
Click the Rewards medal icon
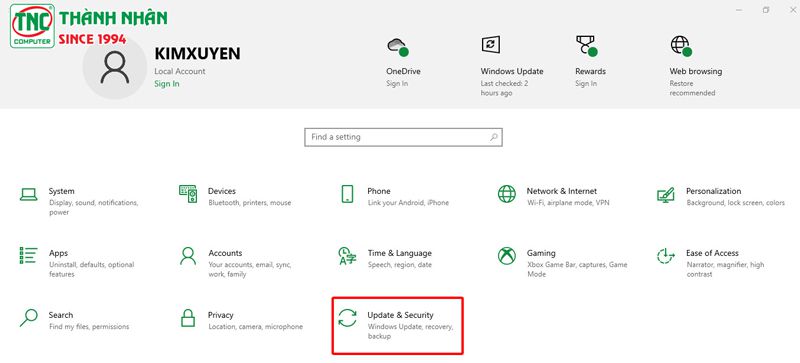click(x=587, y=46)
